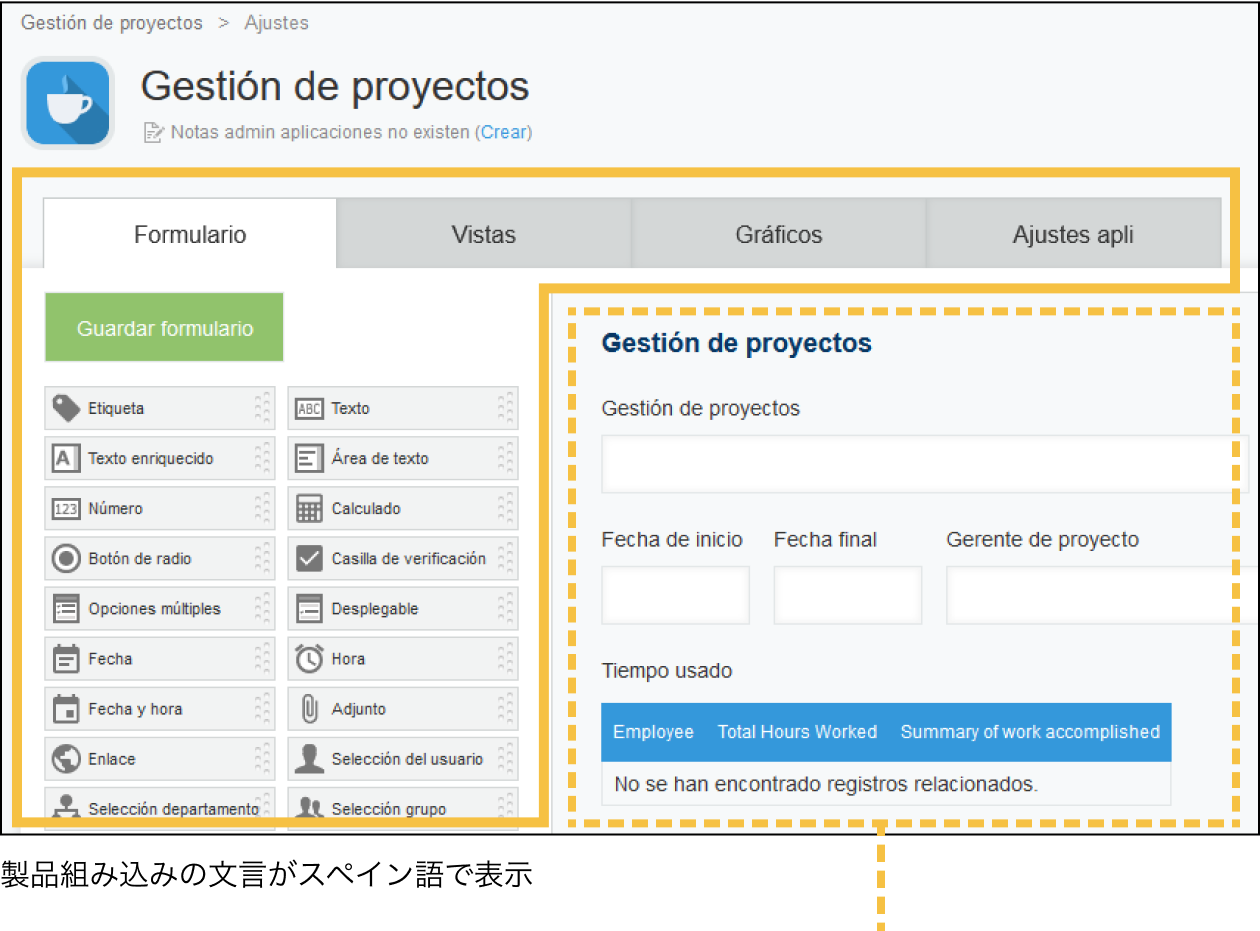Pick the Selección del usuario field
1260x931 pixels.
pos(403,759)
